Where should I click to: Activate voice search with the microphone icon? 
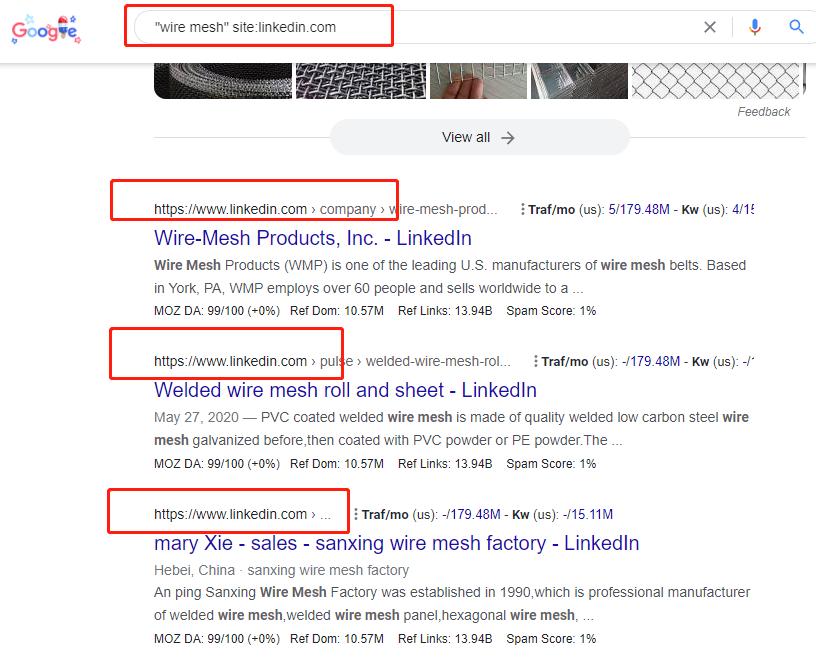click(756, 27)
